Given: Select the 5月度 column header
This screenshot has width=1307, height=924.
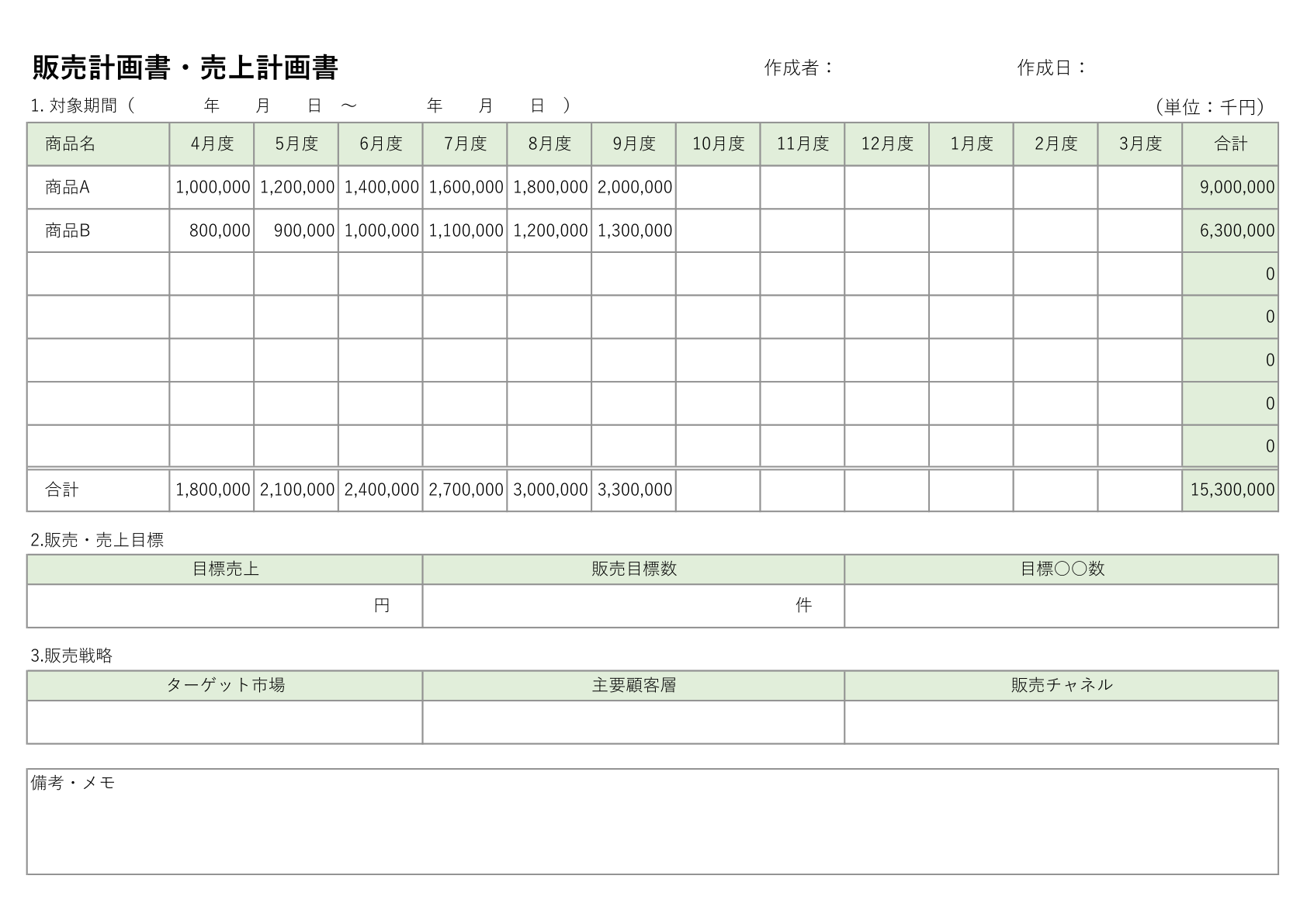Looking at the screenshot, I should [x=296, y=144].
